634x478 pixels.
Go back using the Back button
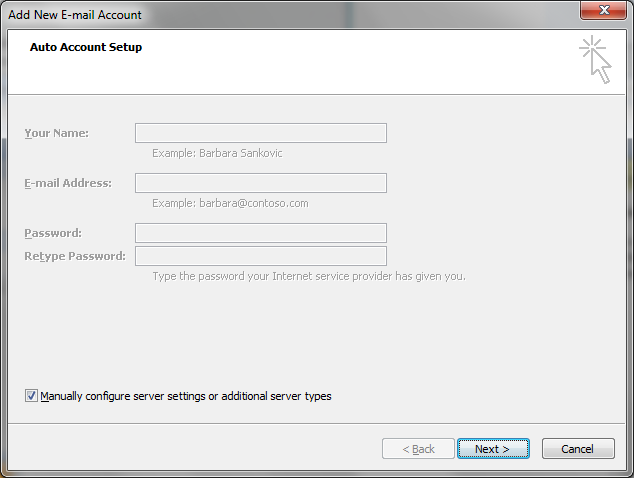click(418, 449)
